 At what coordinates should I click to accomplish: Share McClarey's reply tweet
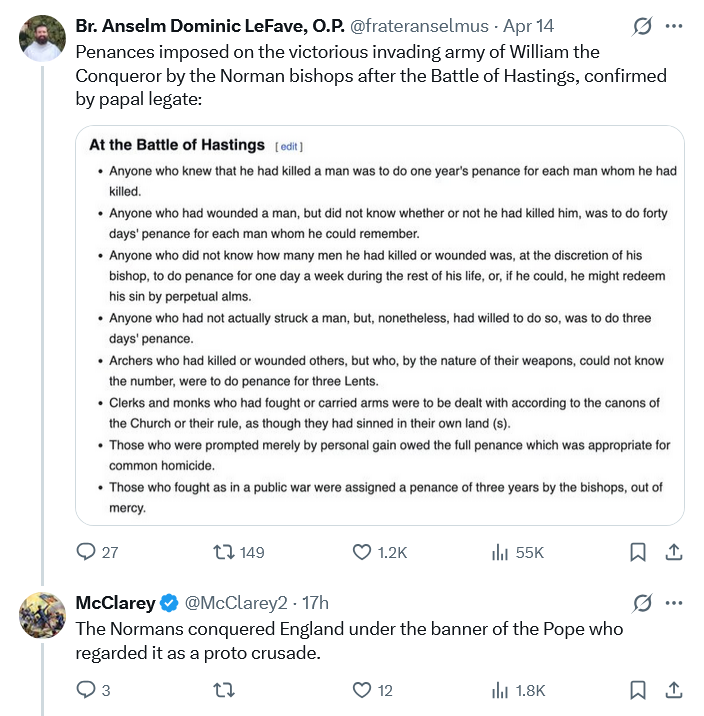(x=673, y=689)
